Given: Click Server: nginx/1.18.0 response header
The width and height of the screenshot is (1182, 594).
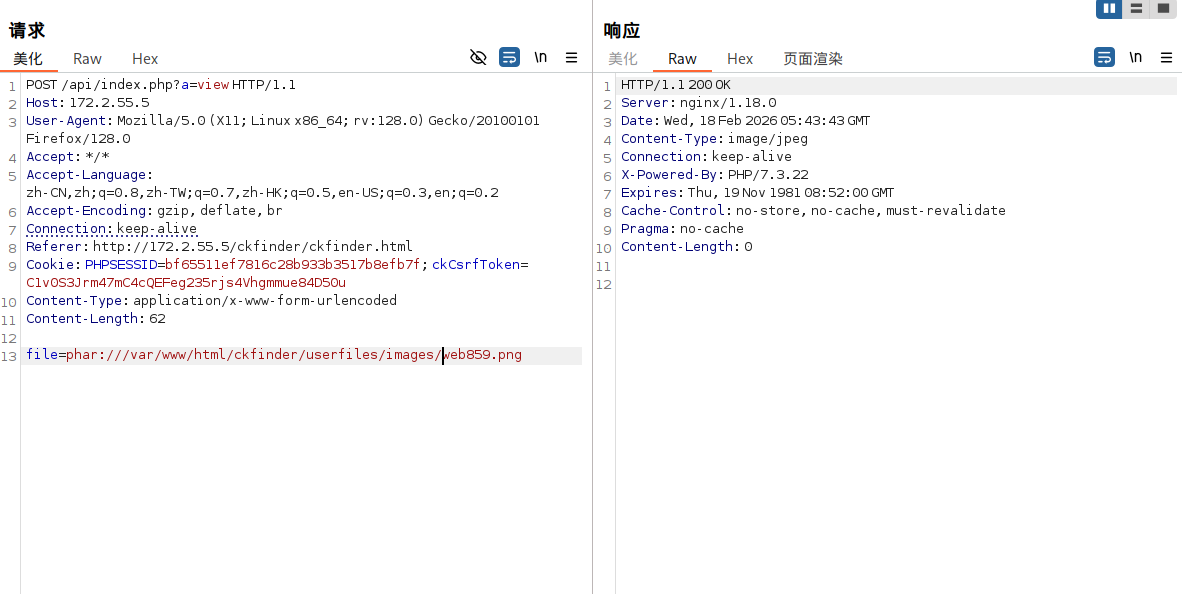Looking at the screenshot, I should point(699,103).
